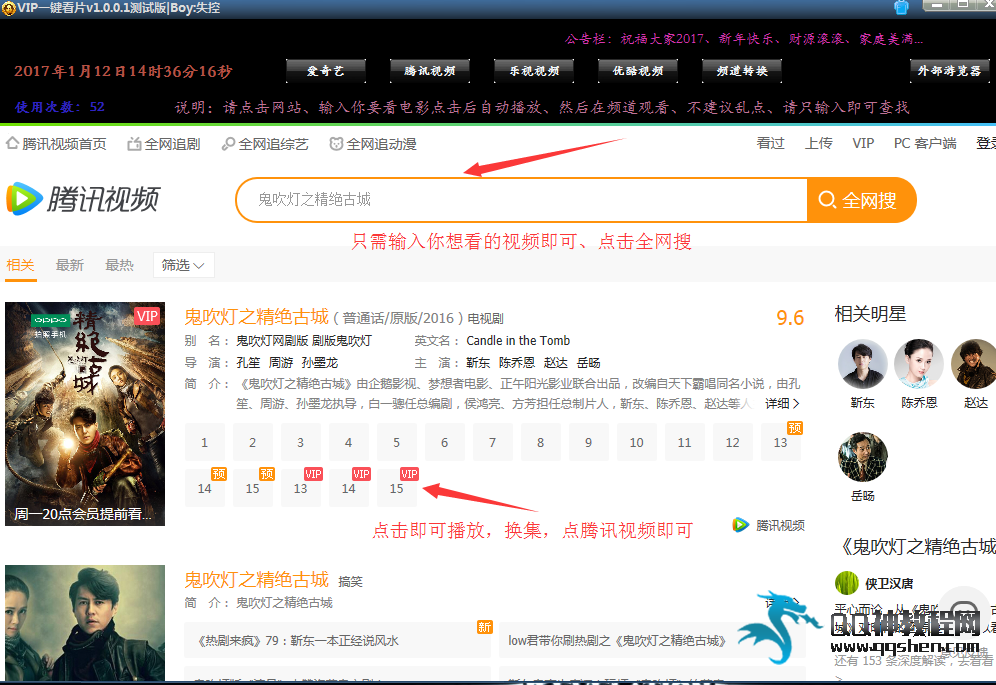Open video low君带你刷热剧之《鬼吹灯之精绝古城》
Screen dimensions: 996x685
[x=652, y=641]
